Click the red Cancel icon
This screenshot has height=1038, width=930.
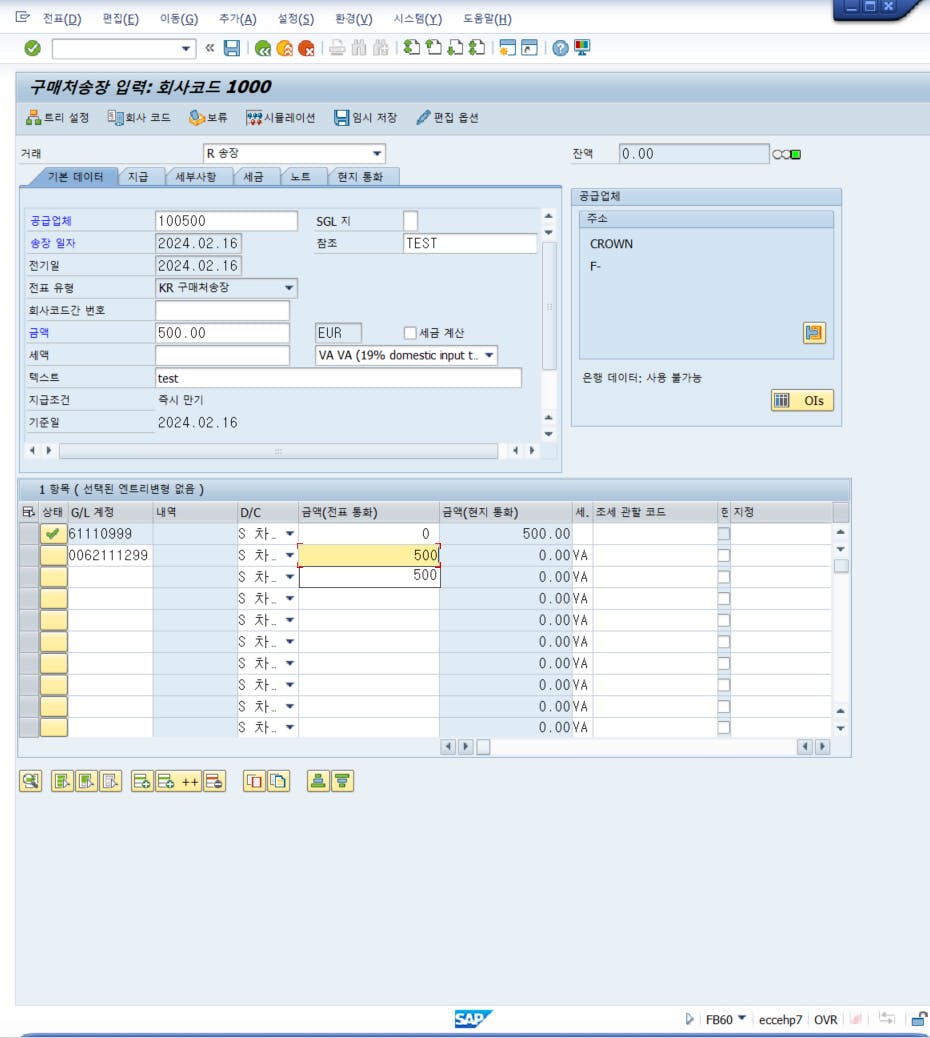[306, 48]
